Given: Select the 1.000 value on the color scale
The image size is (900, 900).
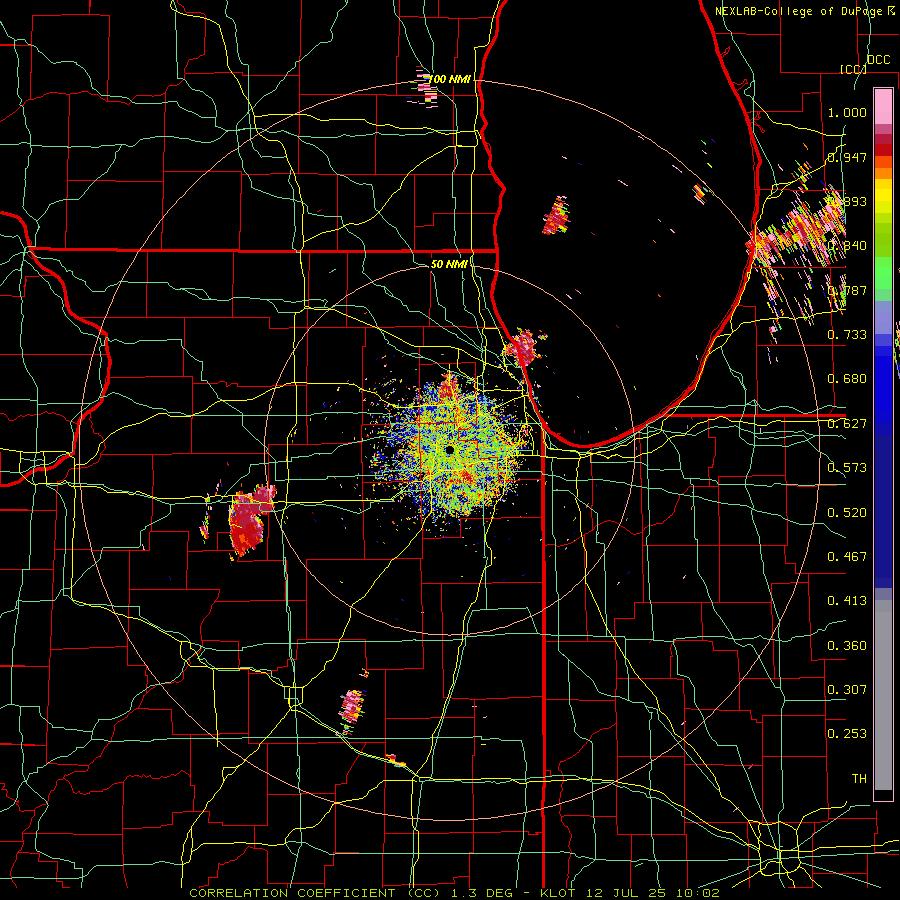Looking at the screenshot, I should tap(847, 112).
